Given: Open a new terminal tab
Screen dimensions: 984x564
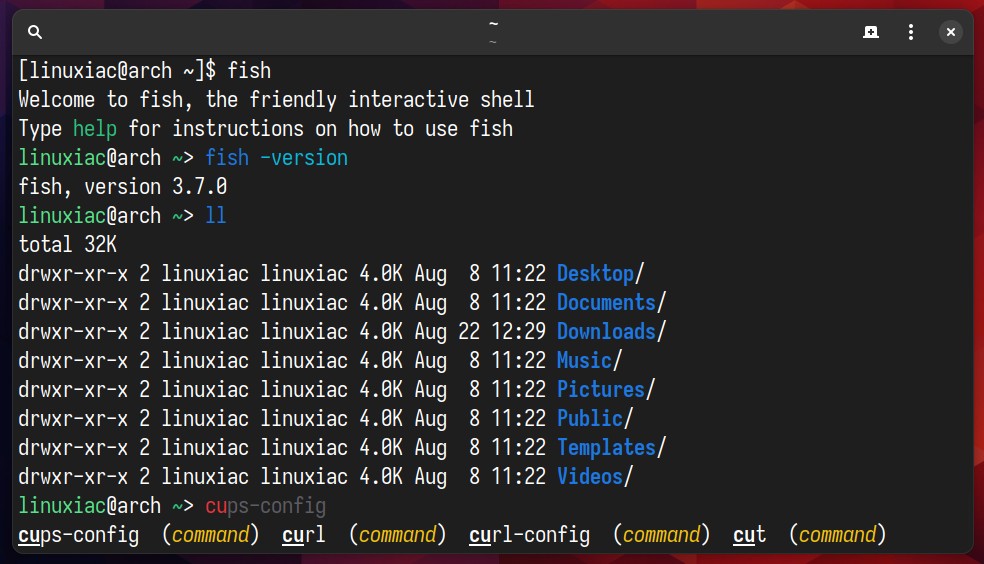Looking at the screenshot, I should [x=870, y=32].
